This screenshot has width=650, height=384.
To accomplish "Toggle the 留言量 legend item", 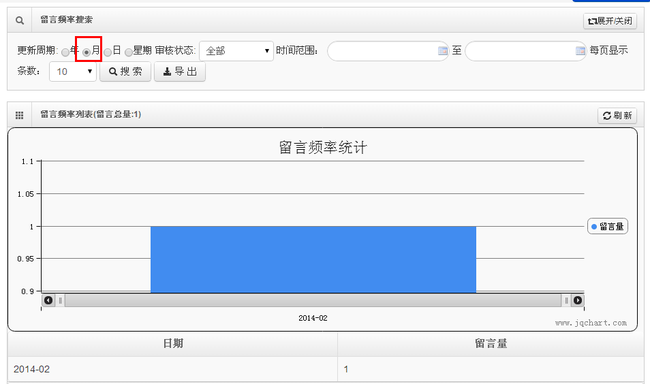I will point(607,226).
